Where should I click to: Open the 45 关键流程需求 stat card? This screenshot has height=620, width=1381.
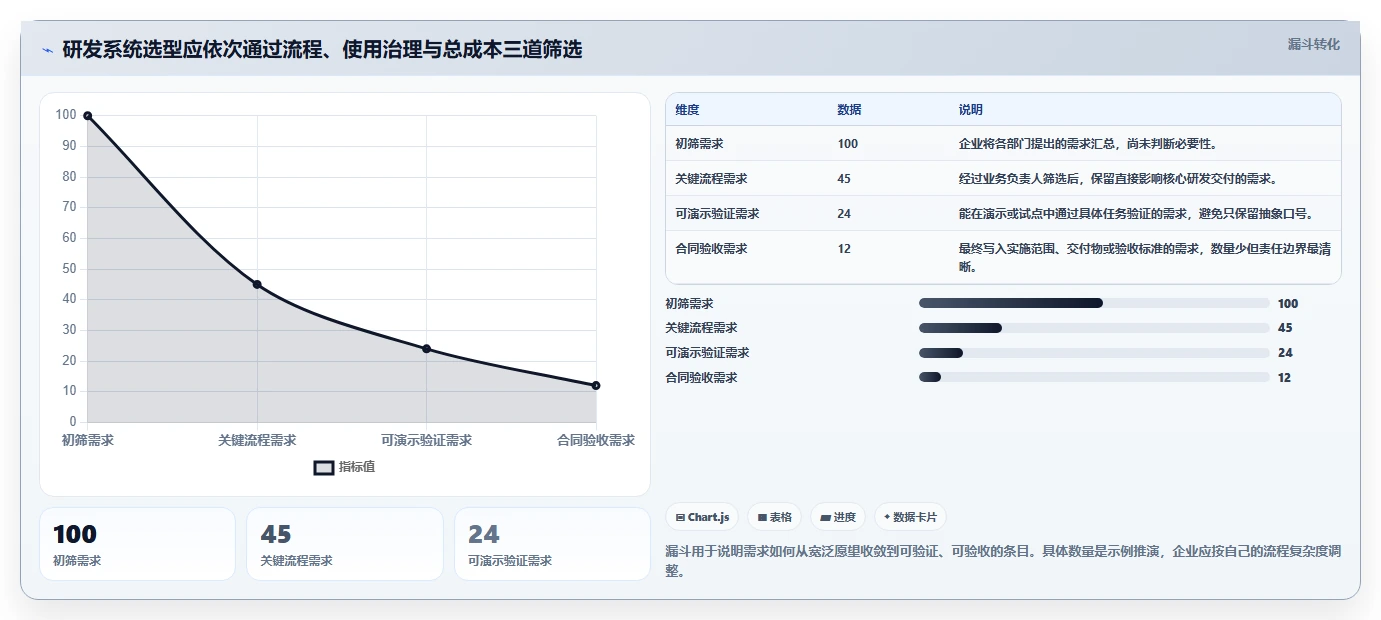345,544
